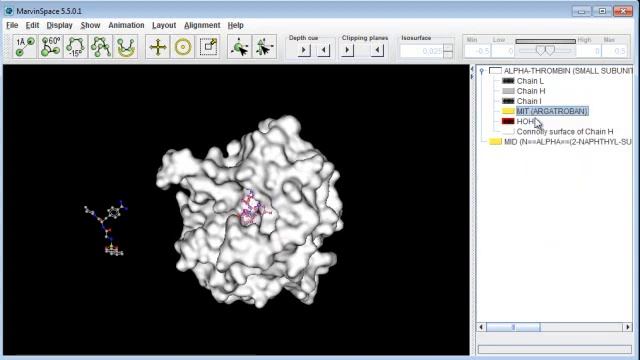
Task: Select the -15° dihedral angle tool
Action: click(76, 47)
